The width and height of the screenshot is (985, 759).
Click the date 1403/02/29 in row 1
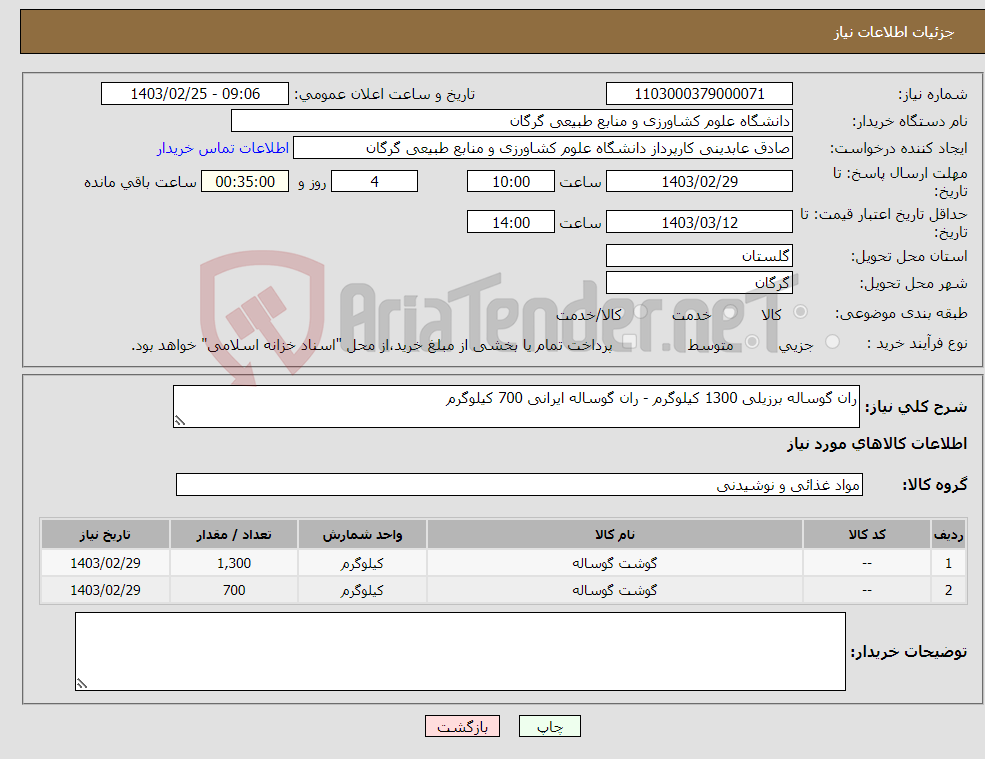click(105, 563)
